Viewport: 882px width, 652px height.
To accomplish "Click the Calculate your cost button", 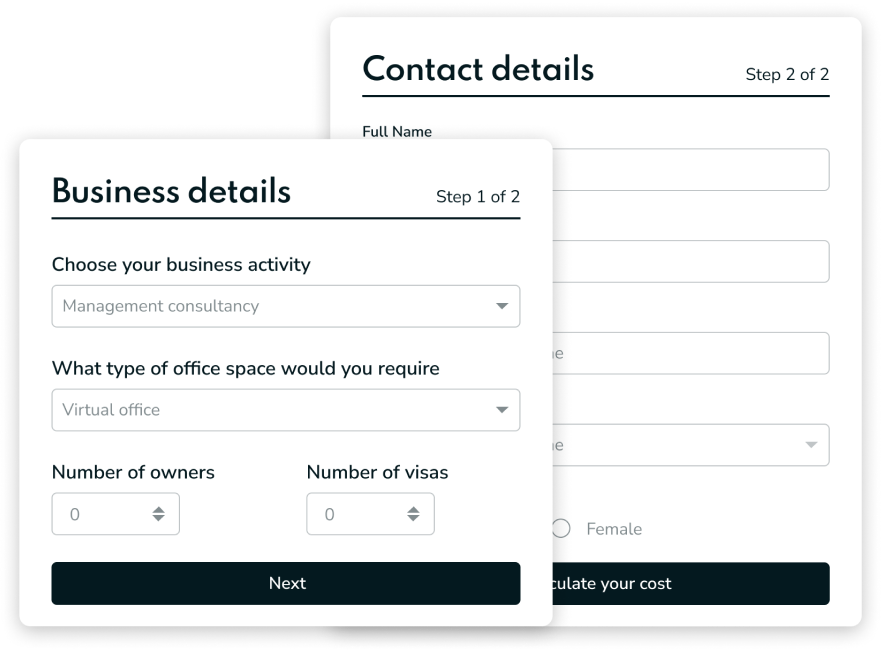I will coord(690,583).
